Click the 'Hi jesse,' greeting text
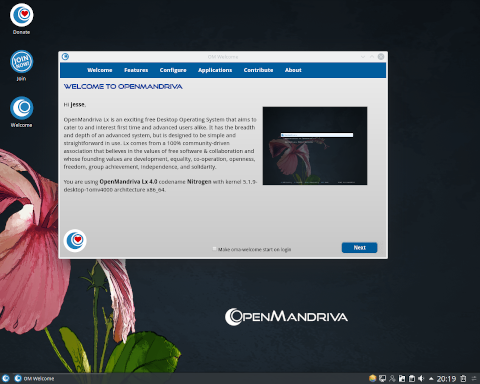Screen dimensions: 480x384 click(x=75, y=104)
